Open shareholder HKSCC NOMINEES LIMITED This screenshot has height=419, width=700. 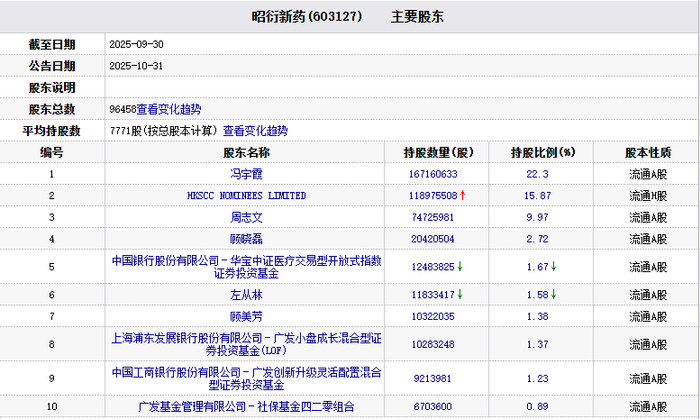tap(245, 196)
